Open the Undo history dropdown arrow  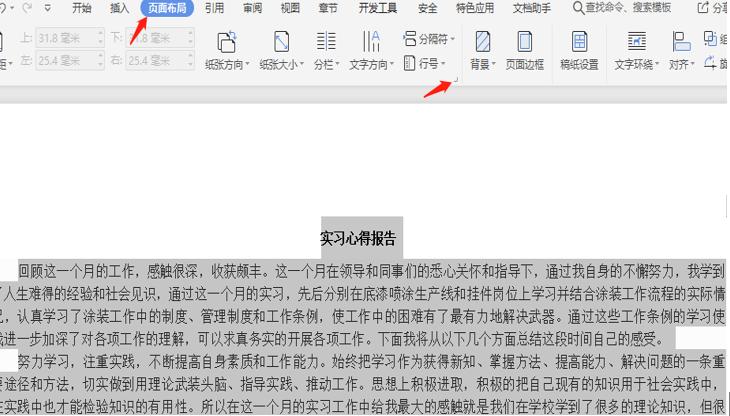(11, 8)
